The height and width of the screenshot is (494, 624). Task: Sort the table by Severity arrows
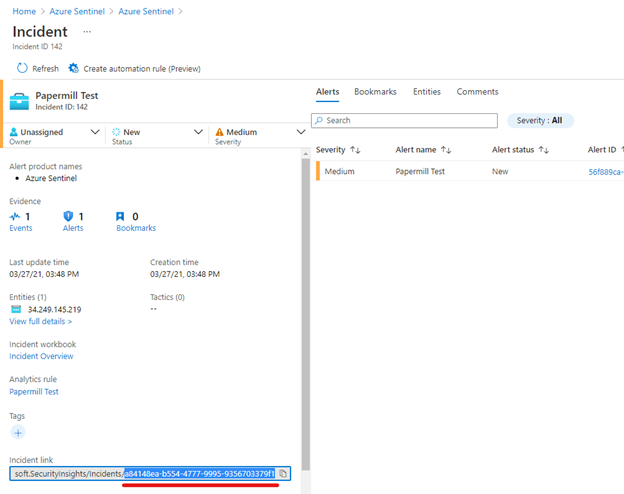(x=355, y=150)
